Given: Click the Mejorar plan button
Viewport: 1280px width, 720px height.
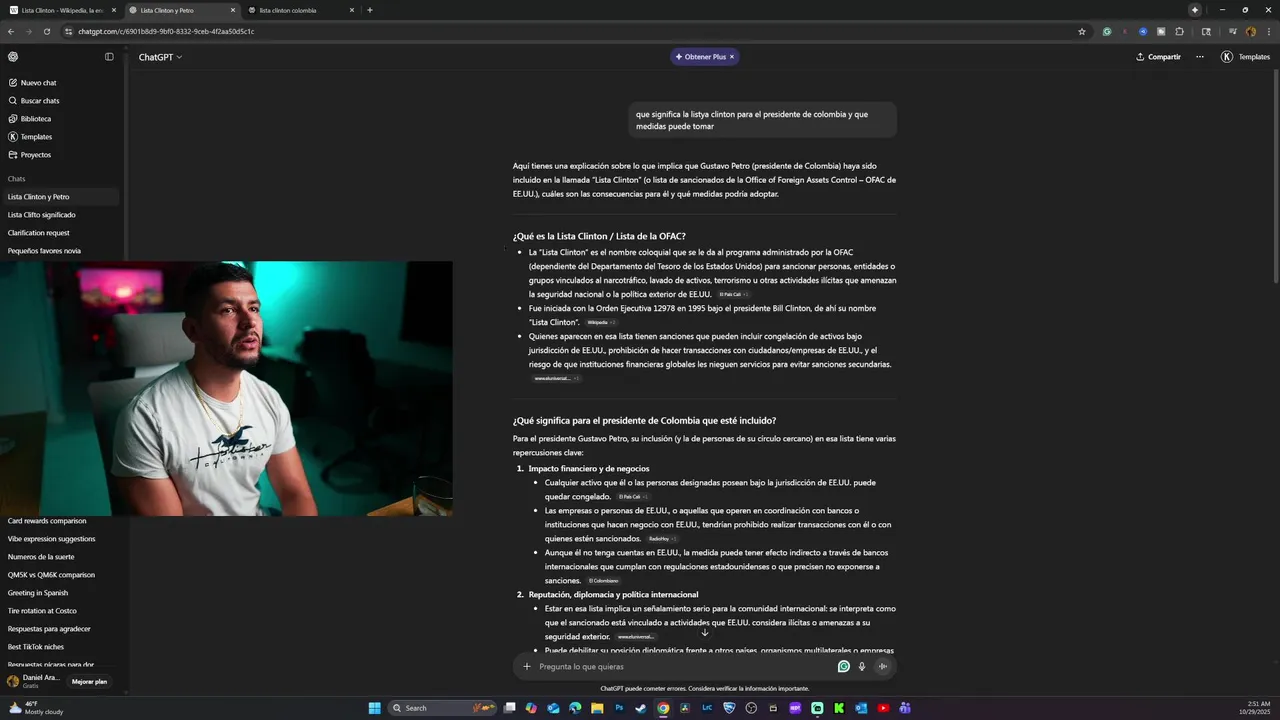Looking at the screenshot, I should coord(89,682).
